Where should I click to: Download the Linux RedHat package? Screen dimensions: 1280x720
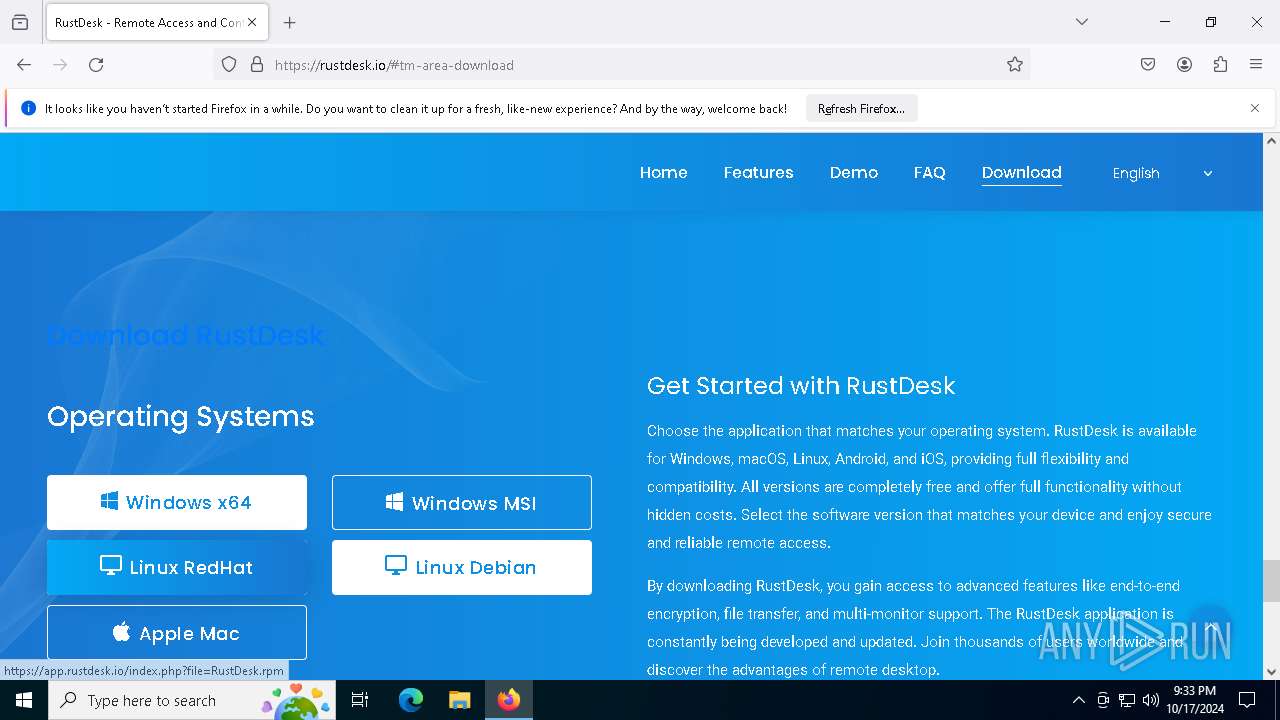(x=177, y=567)
